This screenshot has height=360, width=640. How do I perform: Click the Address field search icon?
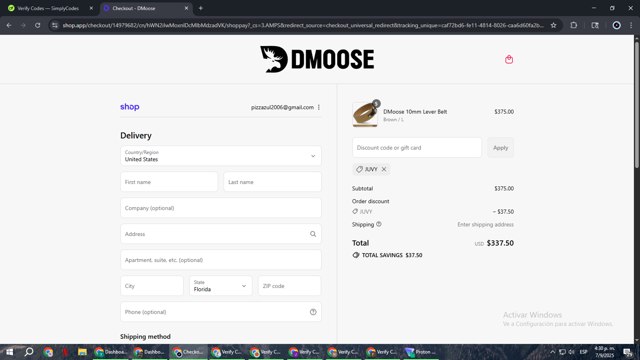click(x=313, y=234)
